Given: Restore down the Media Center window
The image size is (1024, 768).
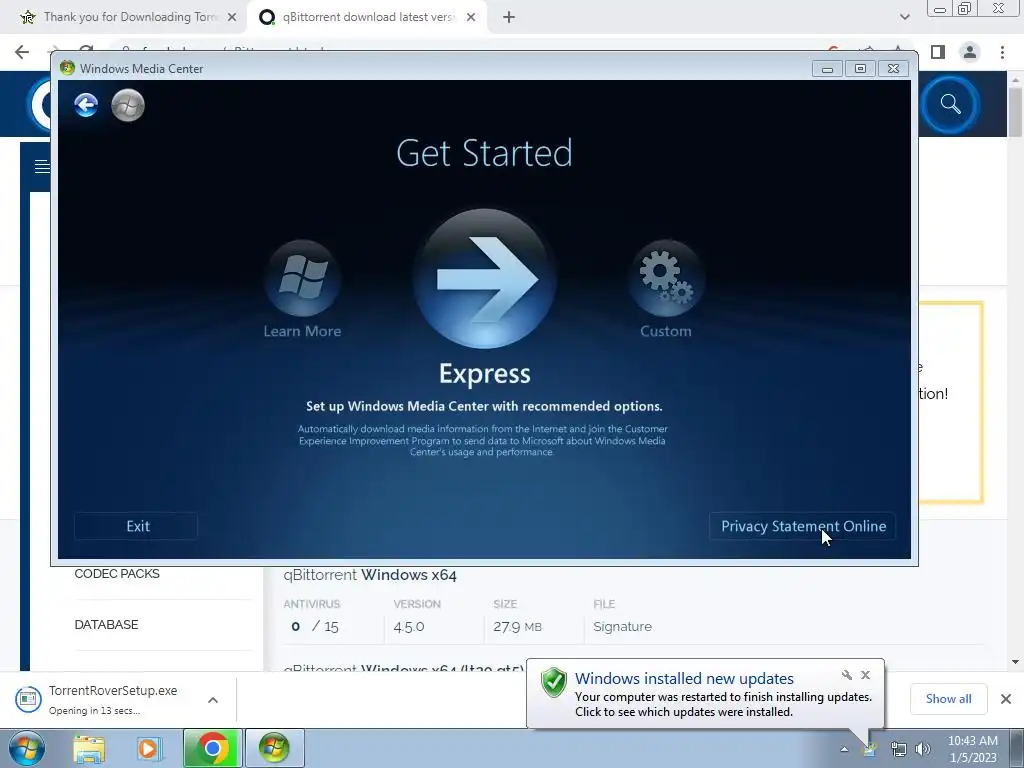Looking at the screenshot, I should 860,69.
